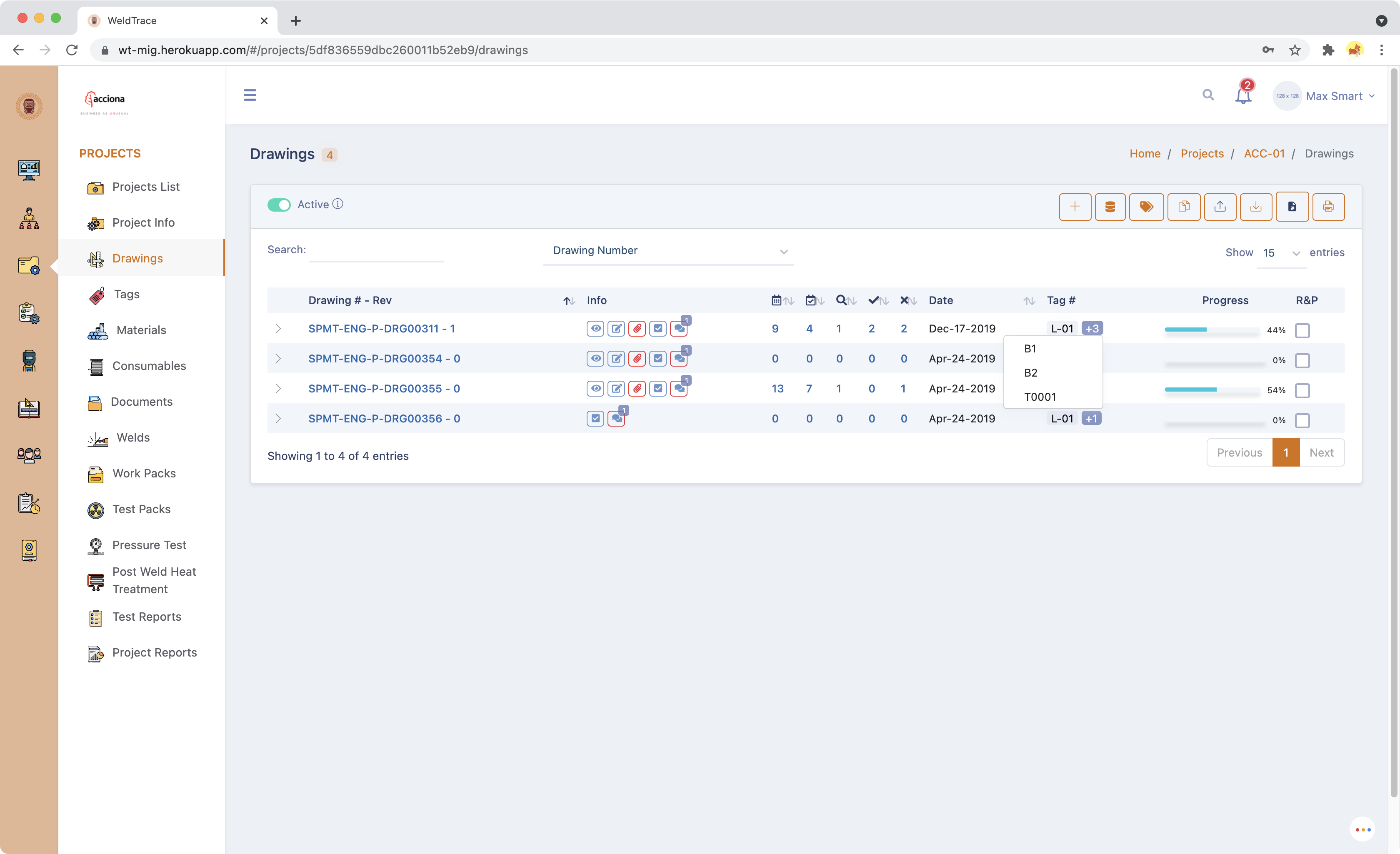Click the WeldTrace logo in left rail
The width and height of the screenshot is (1400, 854).
29,106
